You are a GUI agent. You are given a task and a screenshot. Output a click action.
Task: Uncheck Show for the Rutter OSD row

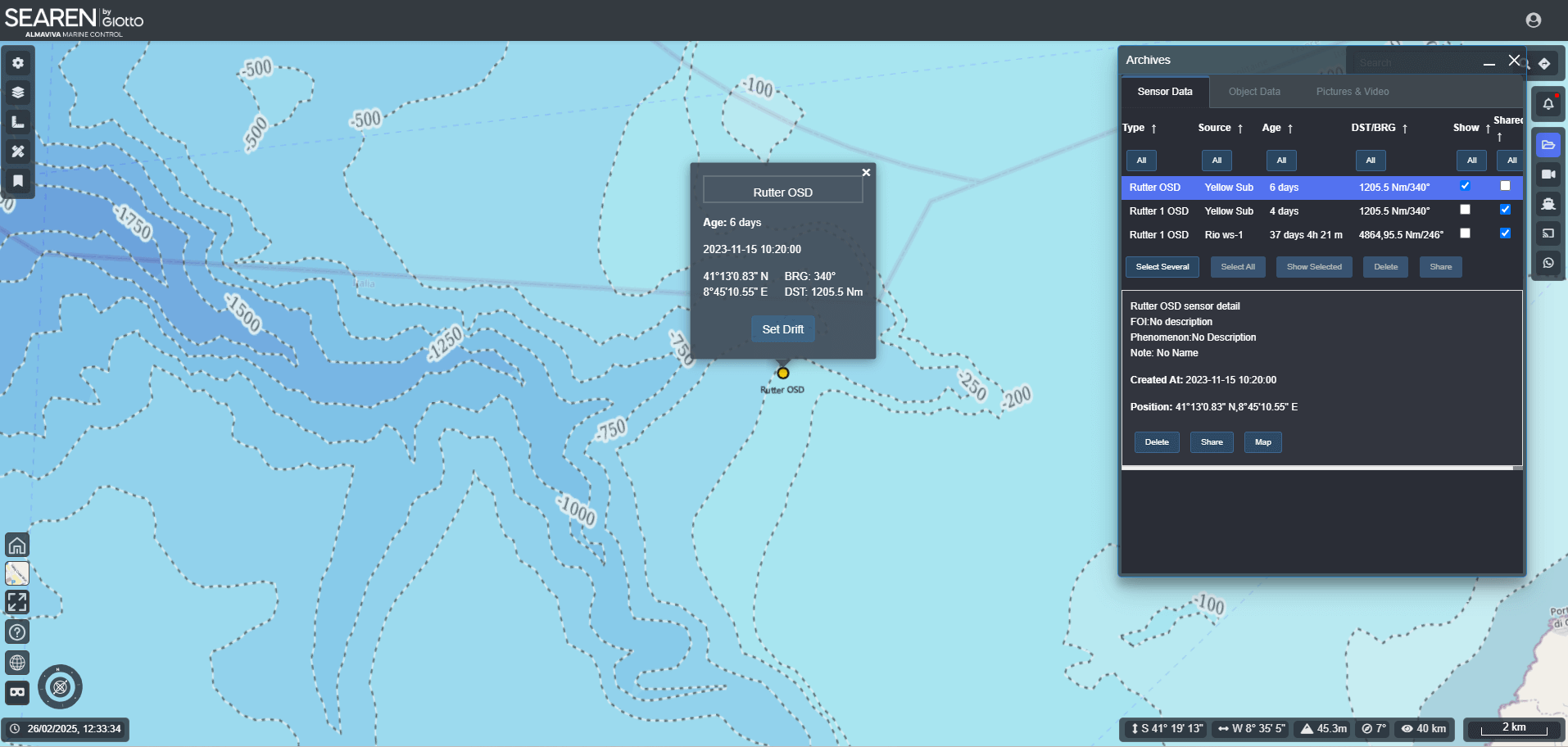(1465, 186)
